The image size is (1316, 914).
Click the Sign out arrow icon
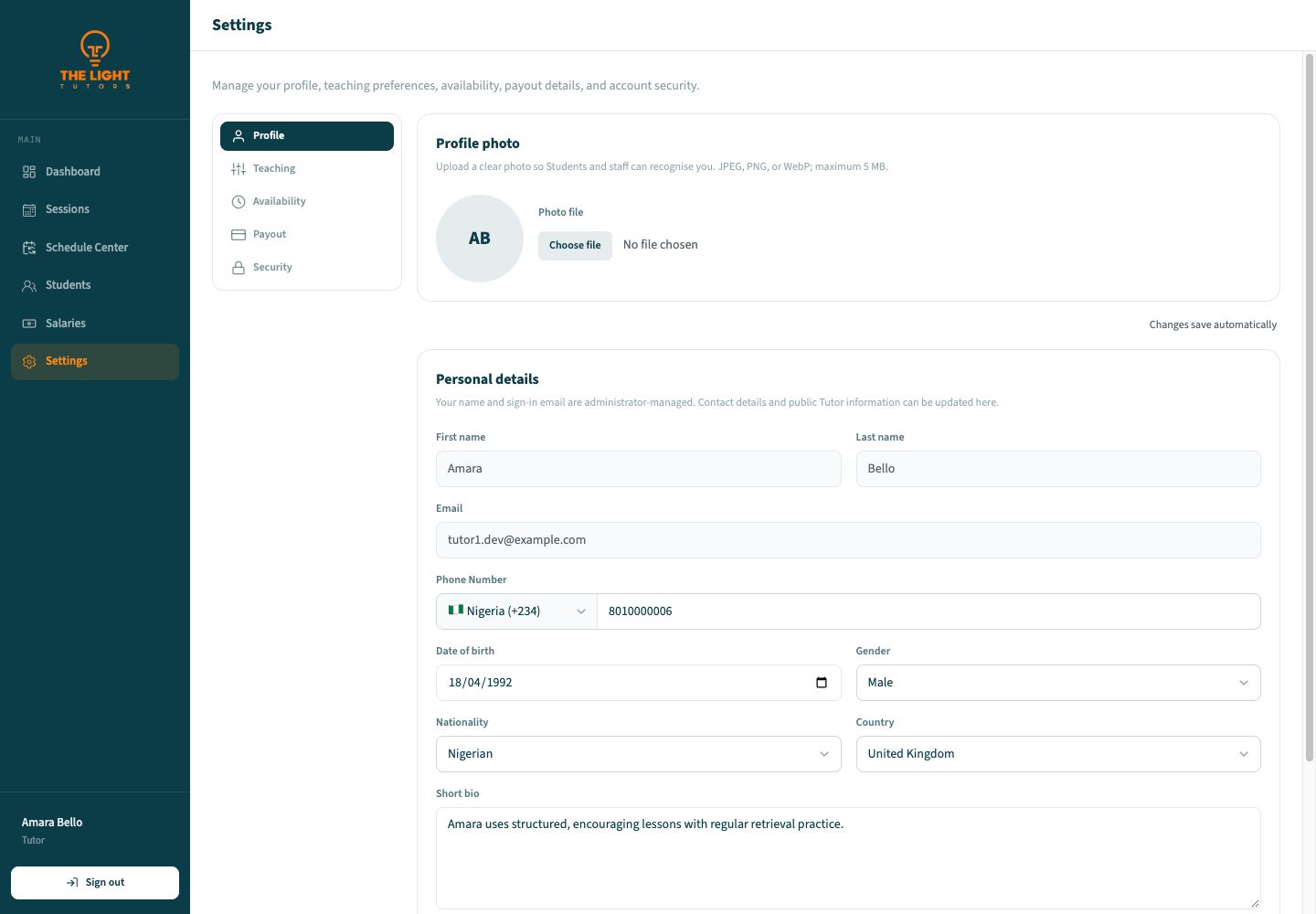coord(72,883)
